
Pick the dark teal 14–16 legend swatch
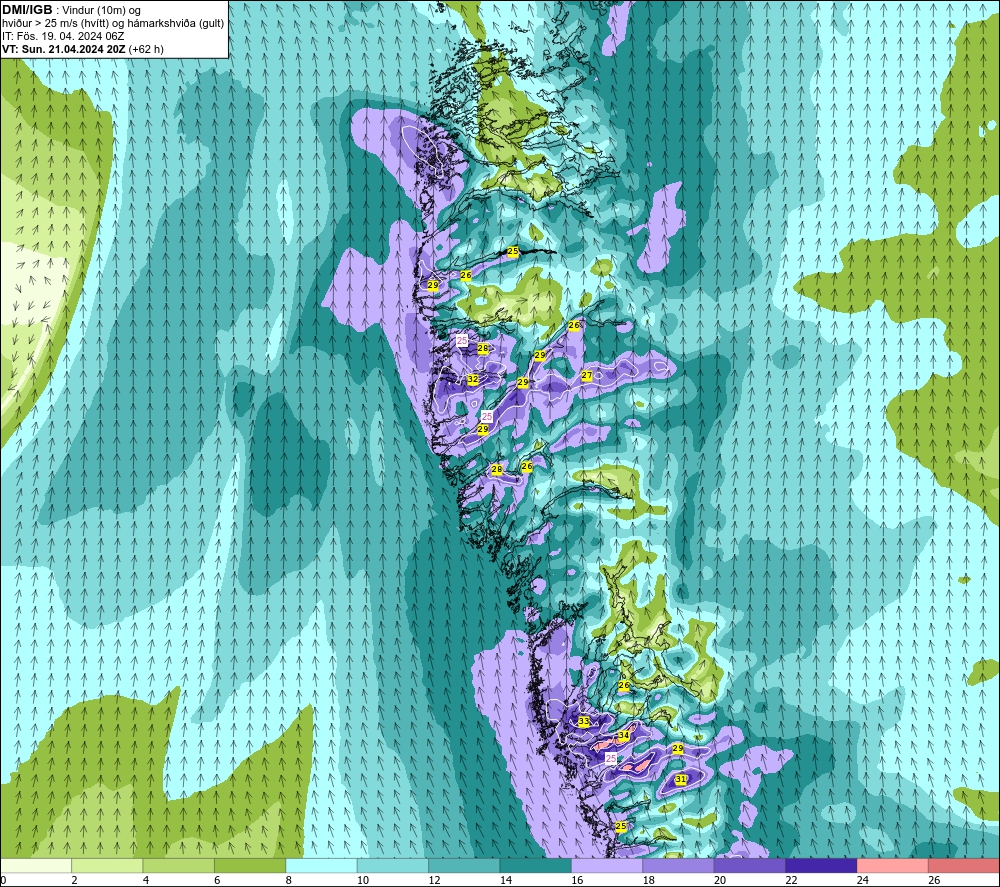pos(536,866)
